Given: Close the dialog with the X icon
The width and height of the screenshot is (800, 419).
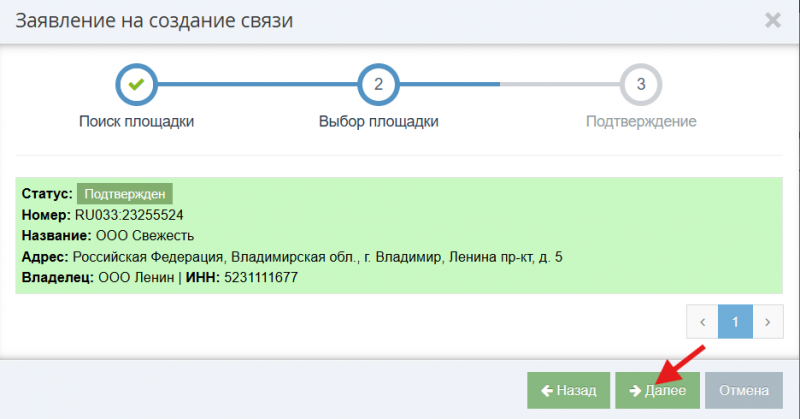Looking at the screenshot, I should click(x=772, y=20).
